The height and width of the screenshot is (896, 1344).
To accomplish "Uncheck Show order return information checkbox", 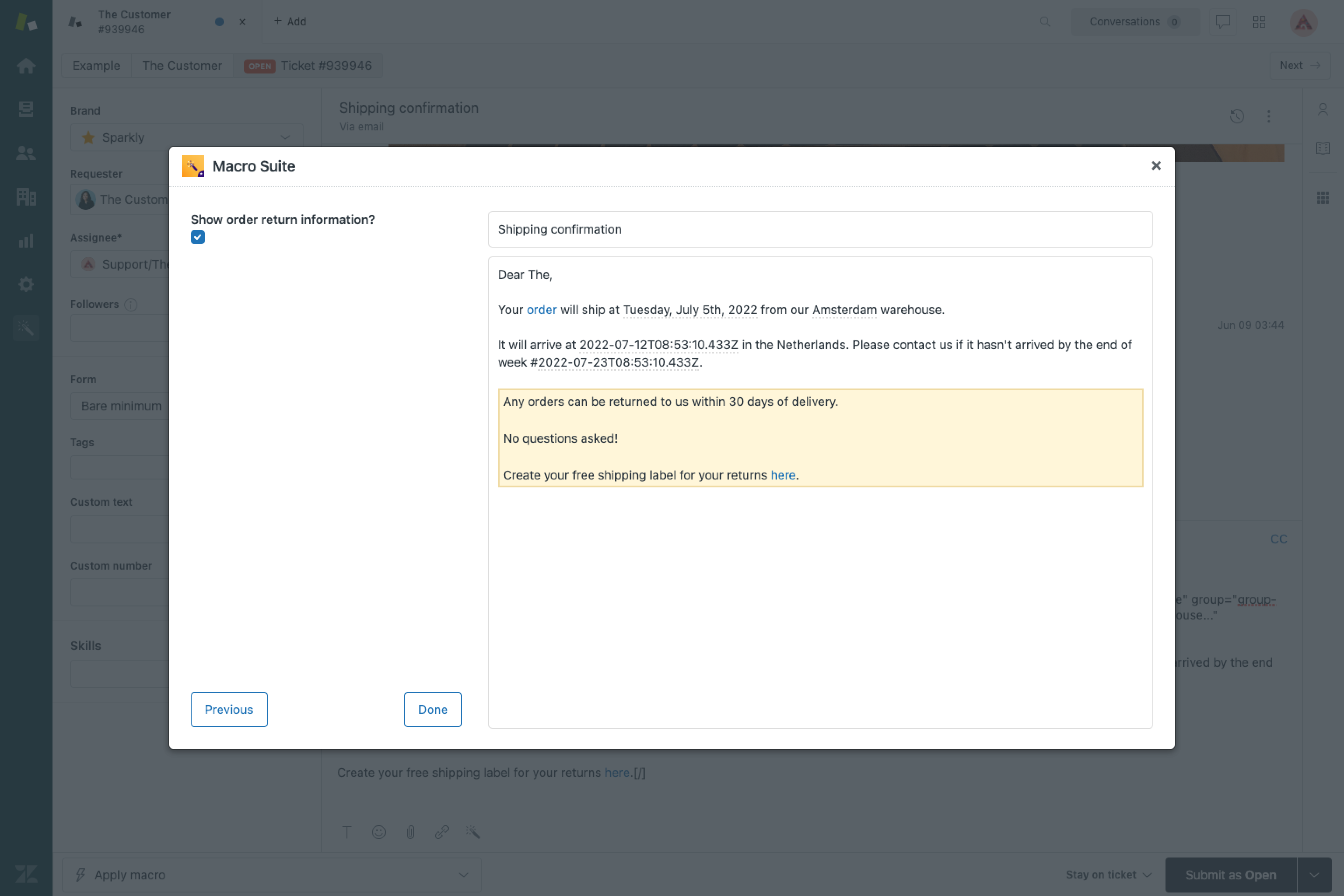I will click(x=198, y=237).
